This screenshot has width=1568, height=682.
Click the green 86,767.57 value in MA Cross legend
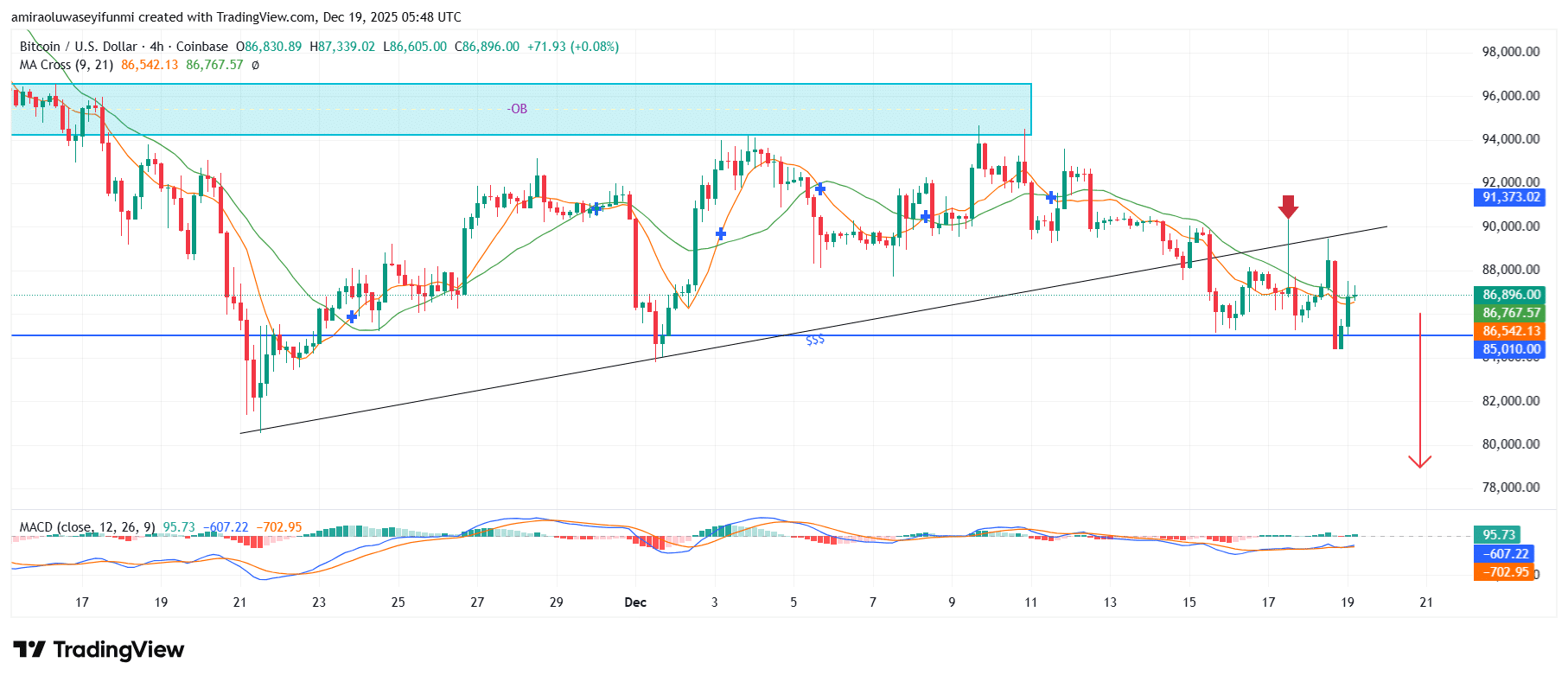pos(214,65)
